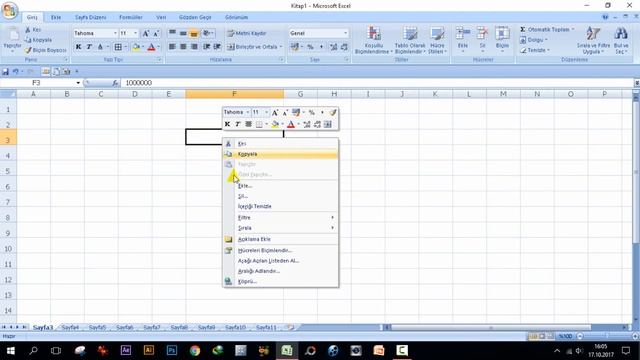
Task: Open Filtre submenu in context menu
Action: point(281,218)
